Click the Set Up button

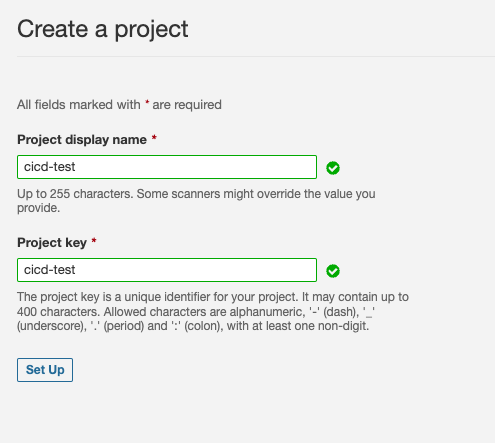pos(45,370)
